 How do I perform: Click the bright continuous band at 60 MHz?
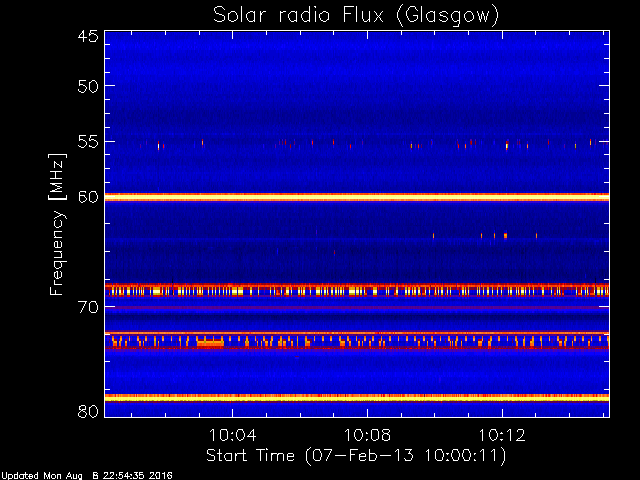pos(357,197)
